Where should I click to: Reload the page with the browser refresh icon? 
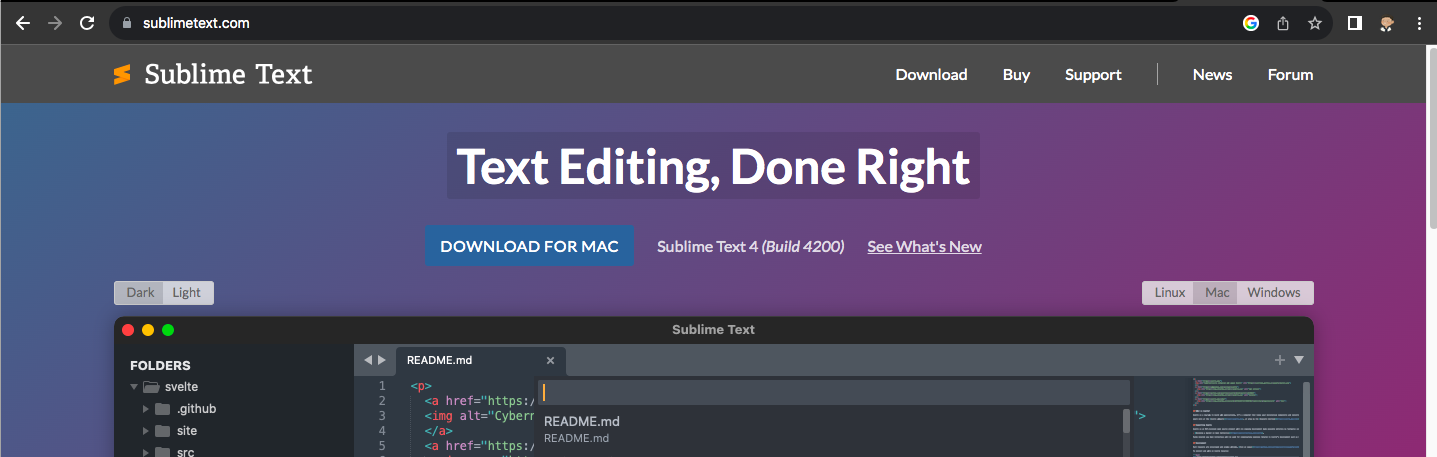pos(87,23)
